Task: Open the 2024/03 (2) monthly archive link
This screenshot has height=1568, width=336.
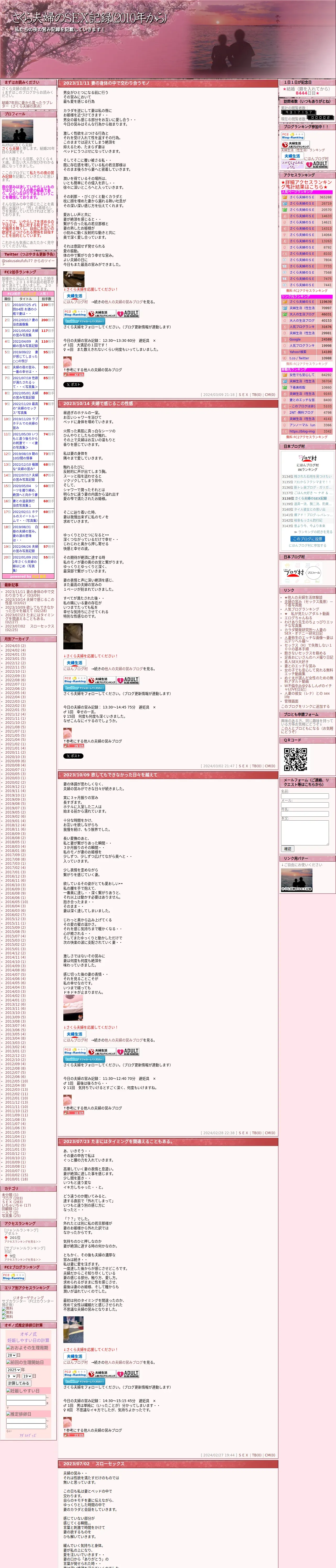Action: (15, 646)
